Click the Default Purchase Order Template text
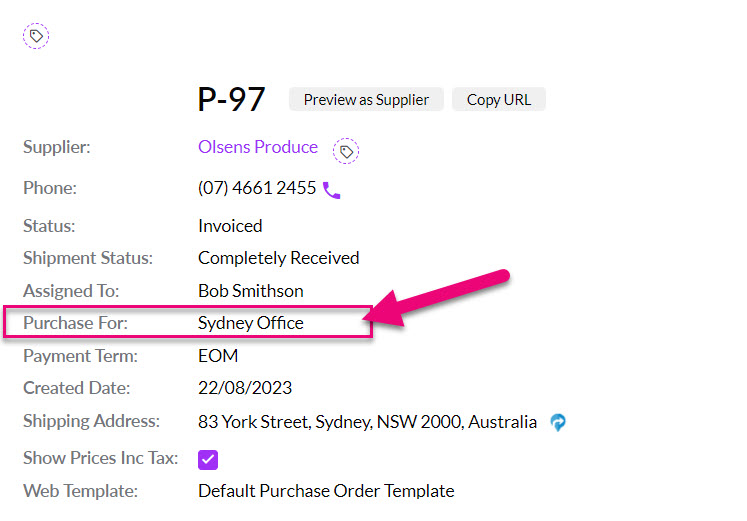 click(326, 491)
